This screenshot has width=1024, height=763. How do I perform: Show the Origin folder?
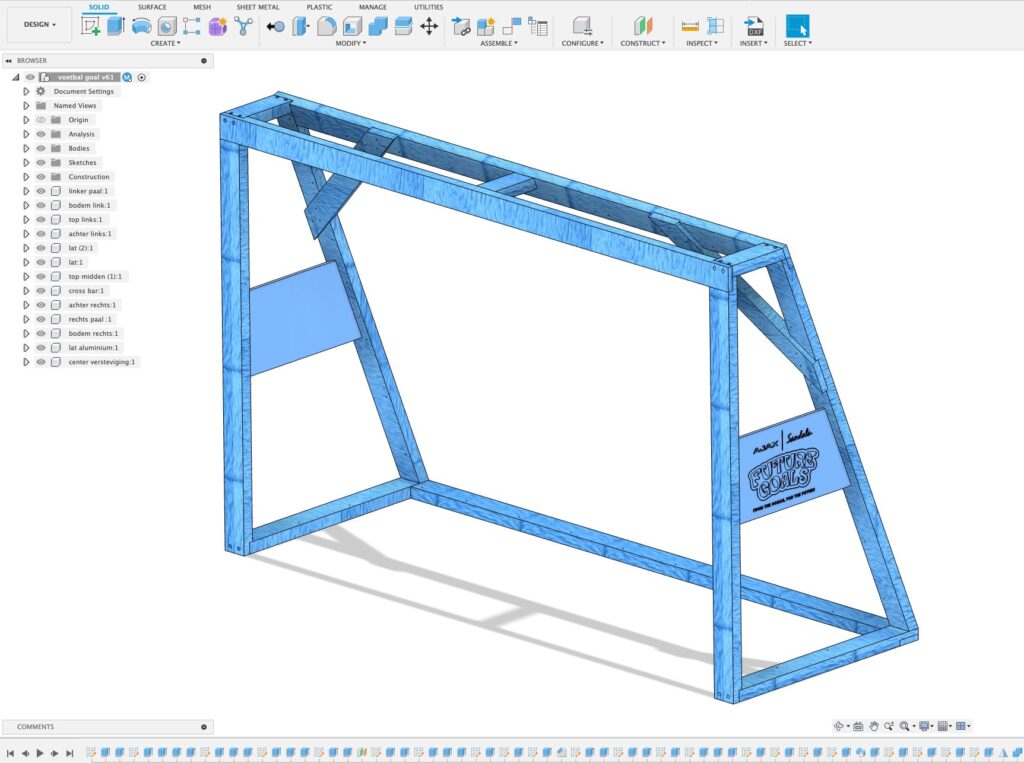[41, 120]
